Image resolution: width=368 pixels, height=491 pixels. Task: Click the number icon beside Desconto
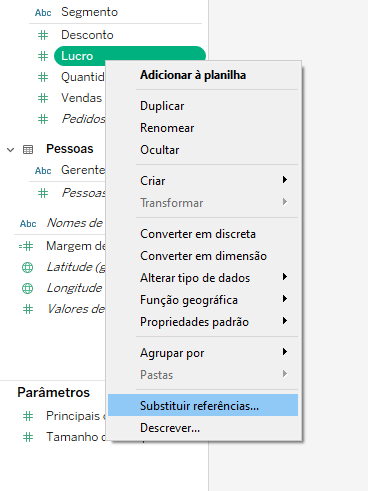pos(43,35)
